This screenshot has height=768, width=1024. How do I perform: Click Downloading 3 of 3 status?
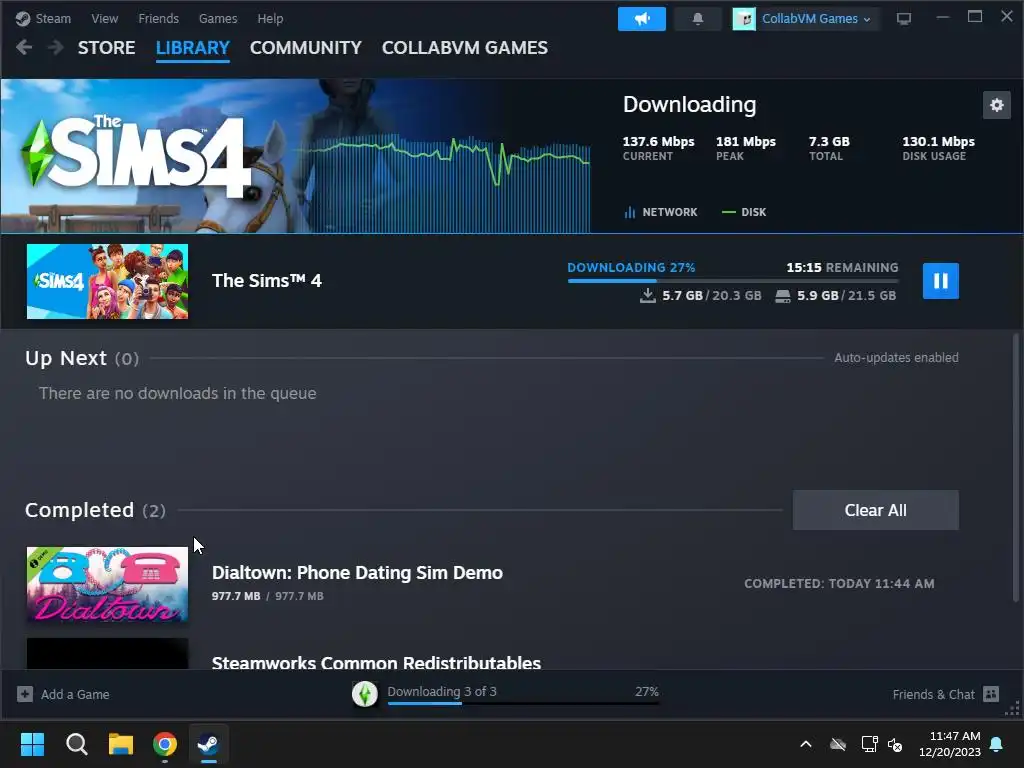click(x=441, y=691)
